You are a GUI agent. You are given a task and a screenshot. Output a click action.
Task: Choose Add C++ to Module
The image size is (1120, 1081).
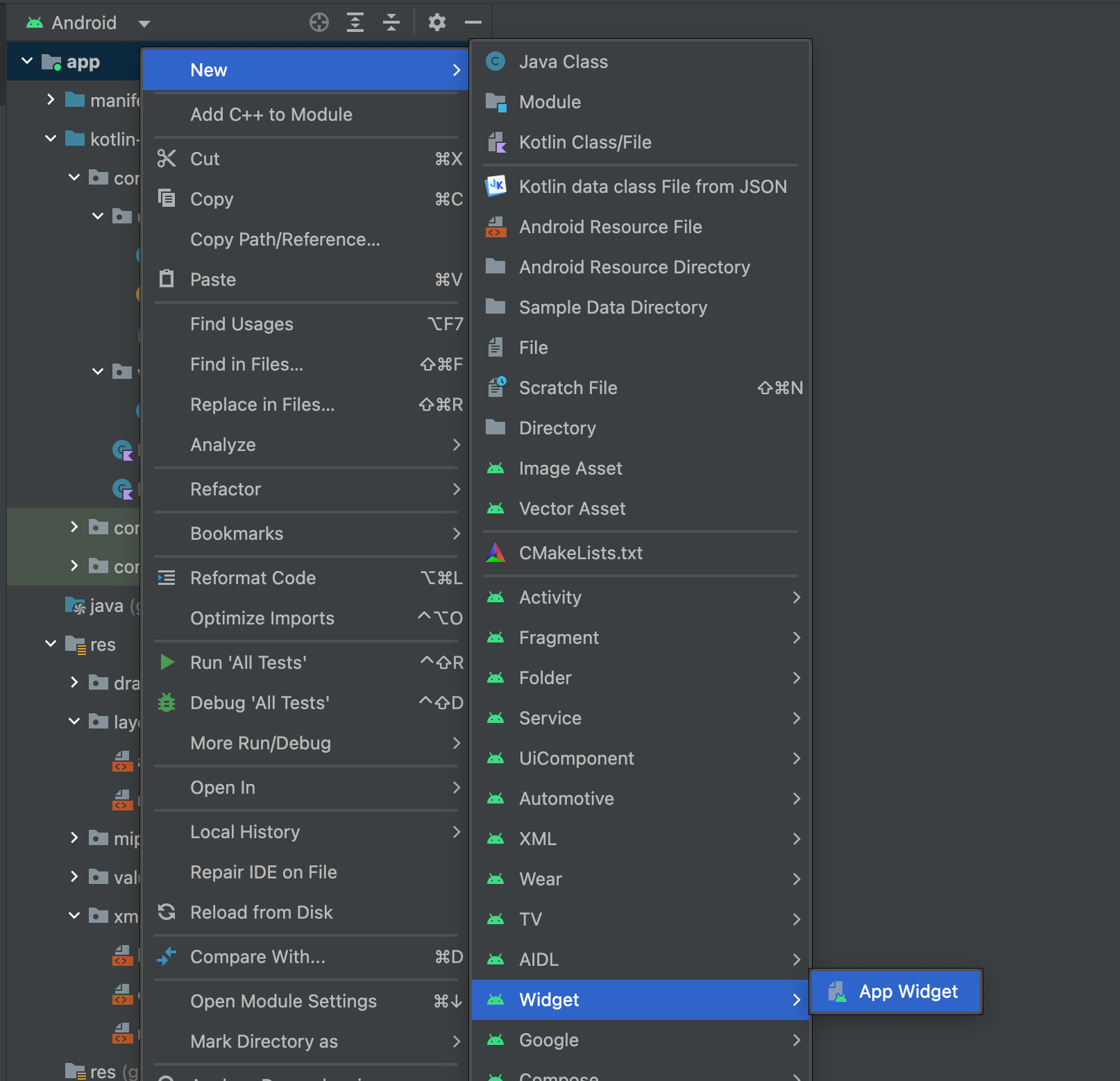(305, 114)
